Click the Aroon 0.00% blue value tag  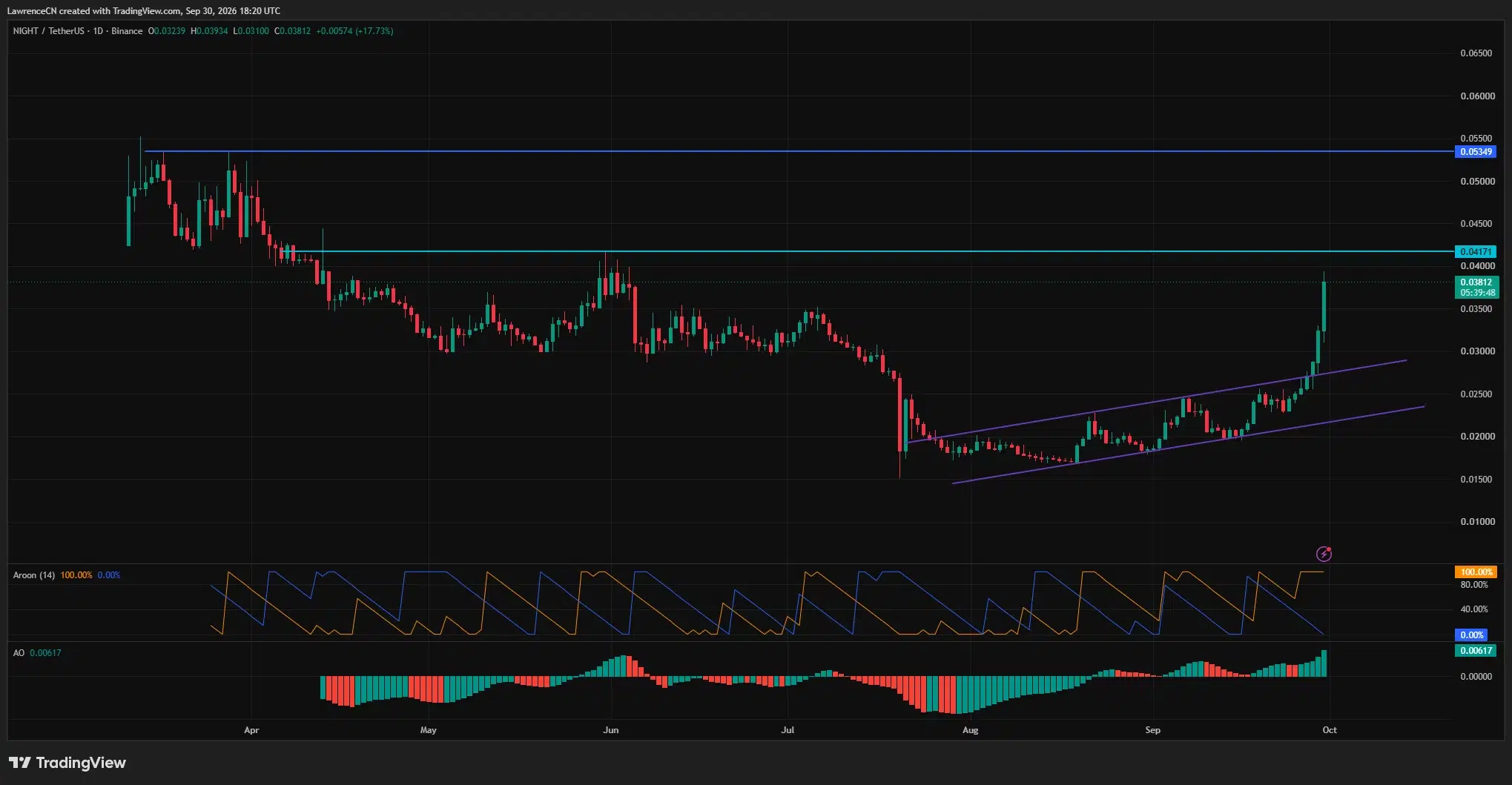coord(1471,635)
